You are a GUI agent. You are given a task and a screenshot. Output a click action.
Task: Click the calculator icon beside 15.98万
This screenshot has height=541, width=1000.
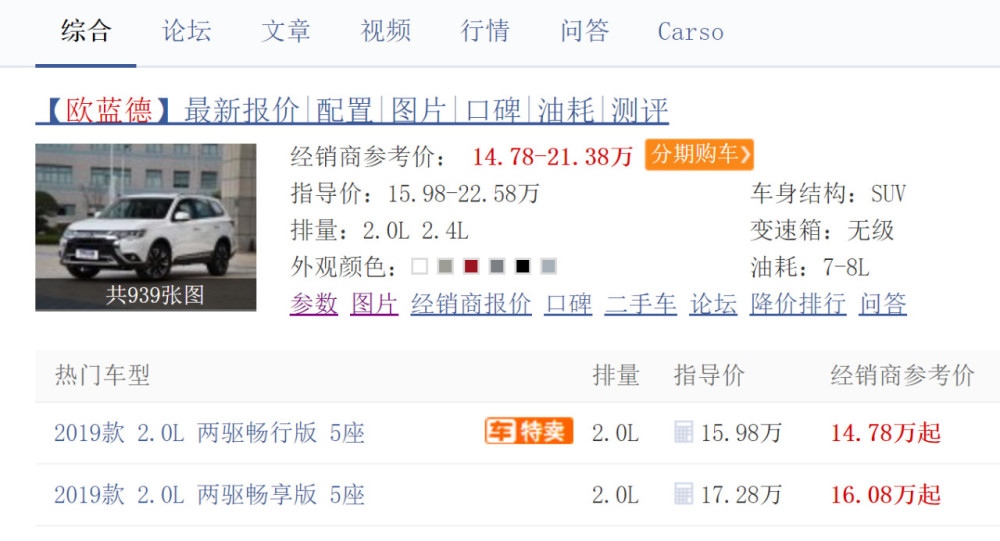click(683, 432)
